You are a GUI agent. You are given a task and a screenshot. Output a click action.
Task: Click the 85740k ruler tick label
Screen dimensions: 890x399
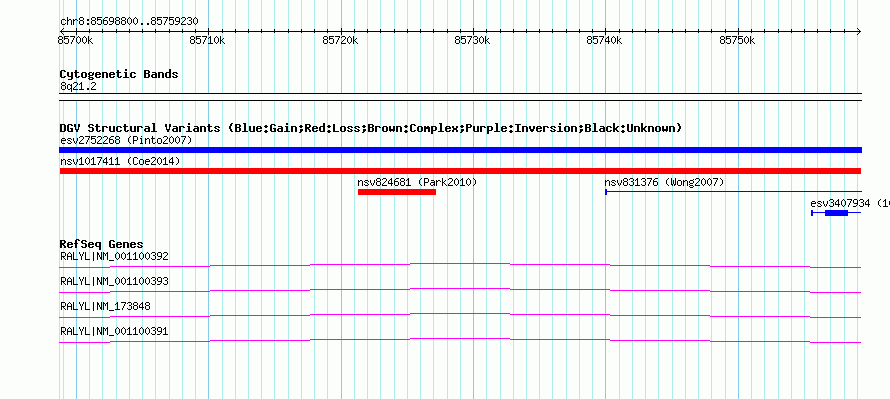pyautogui.click(x=604, y=40)
